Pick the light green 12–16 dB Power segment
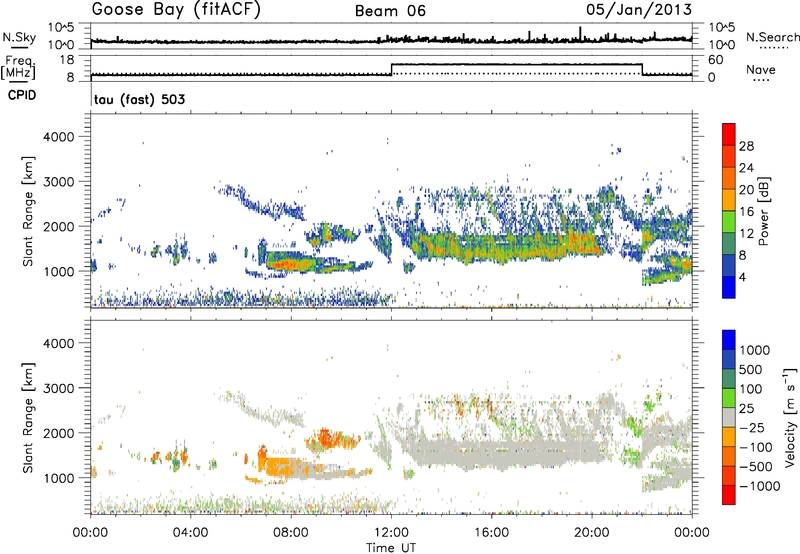The width and height of the screenshot is (800, 554). pyautogui.click(x=729, y=222)
